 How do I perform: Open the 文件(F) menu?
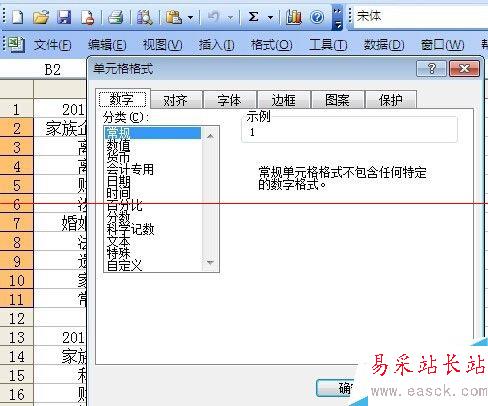53,45
